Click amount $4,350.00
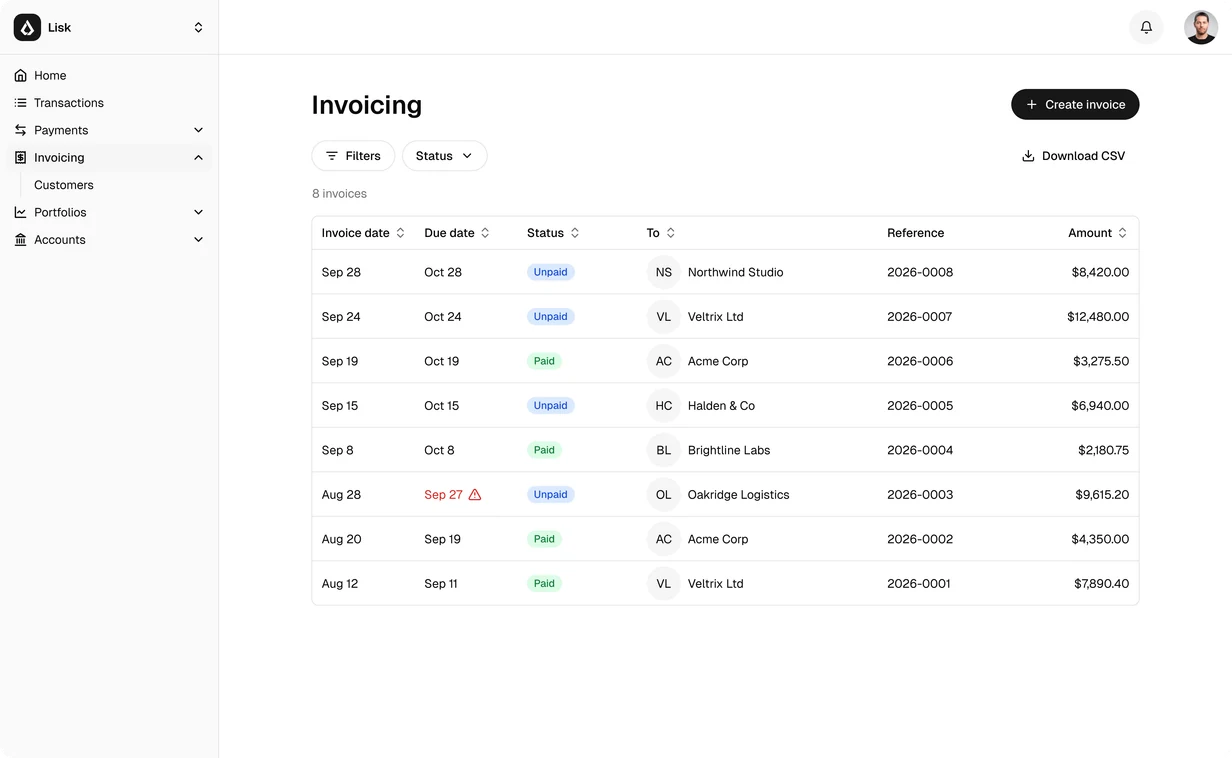The image size is (1232, 758). point(1100,539)
